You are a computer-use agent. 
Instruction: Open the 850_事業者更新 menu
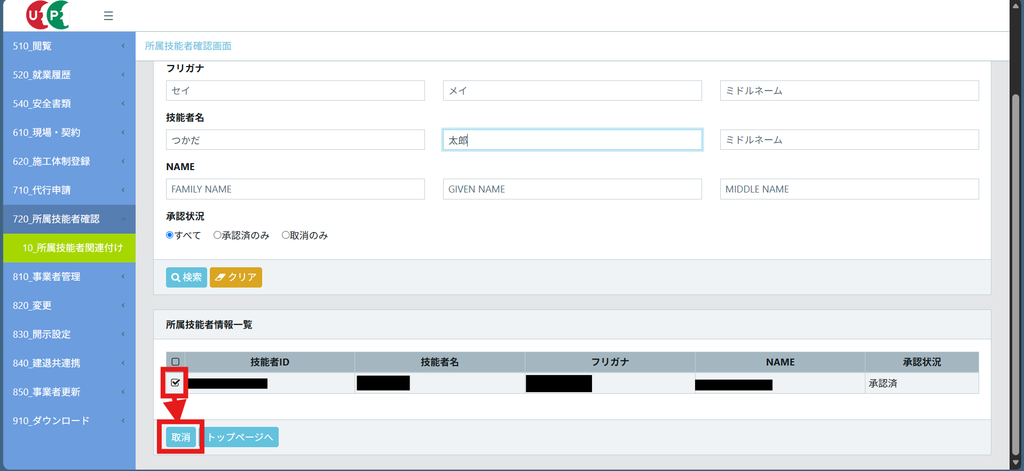[68, 392]
